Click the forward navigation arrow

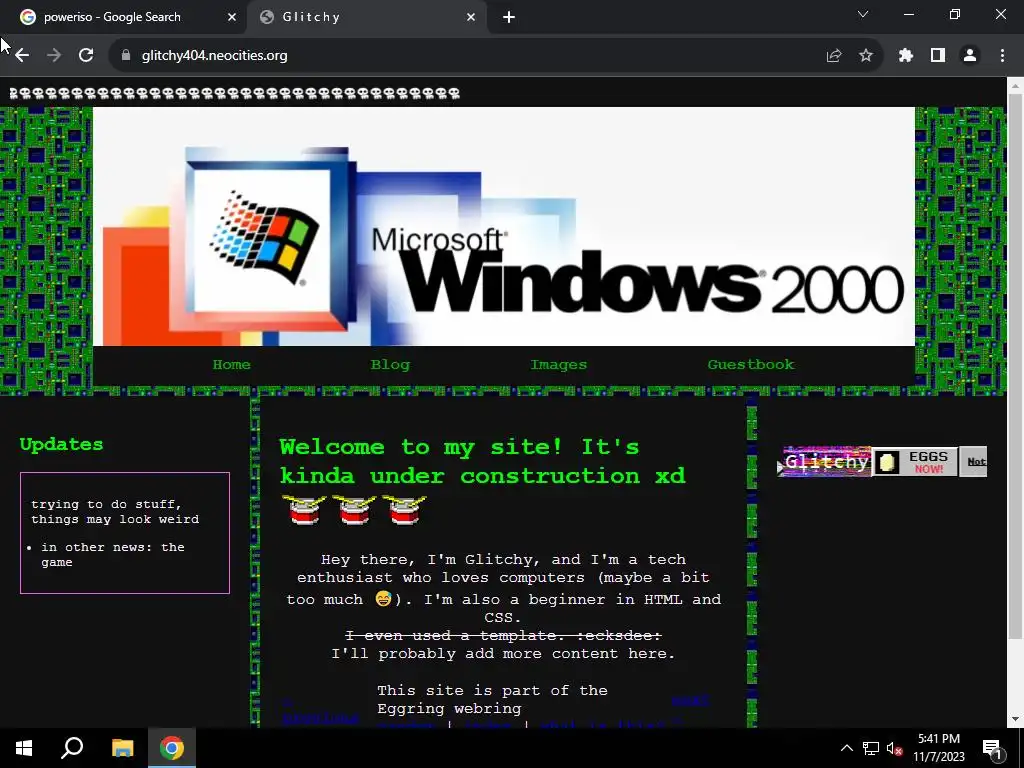coord(54,56)
